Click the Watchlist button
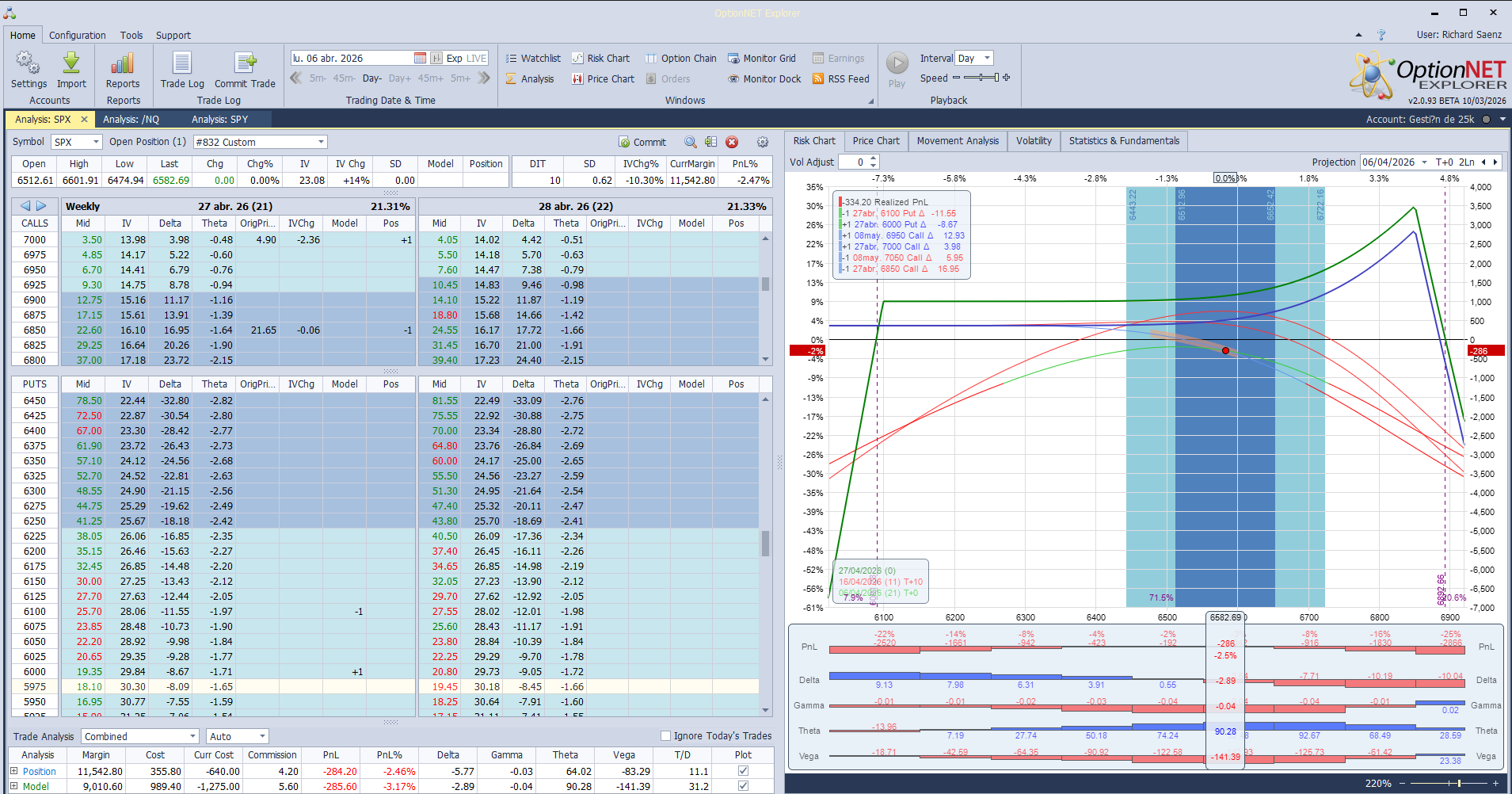Viewport: 1512px width, 794px height. [533, 59]
